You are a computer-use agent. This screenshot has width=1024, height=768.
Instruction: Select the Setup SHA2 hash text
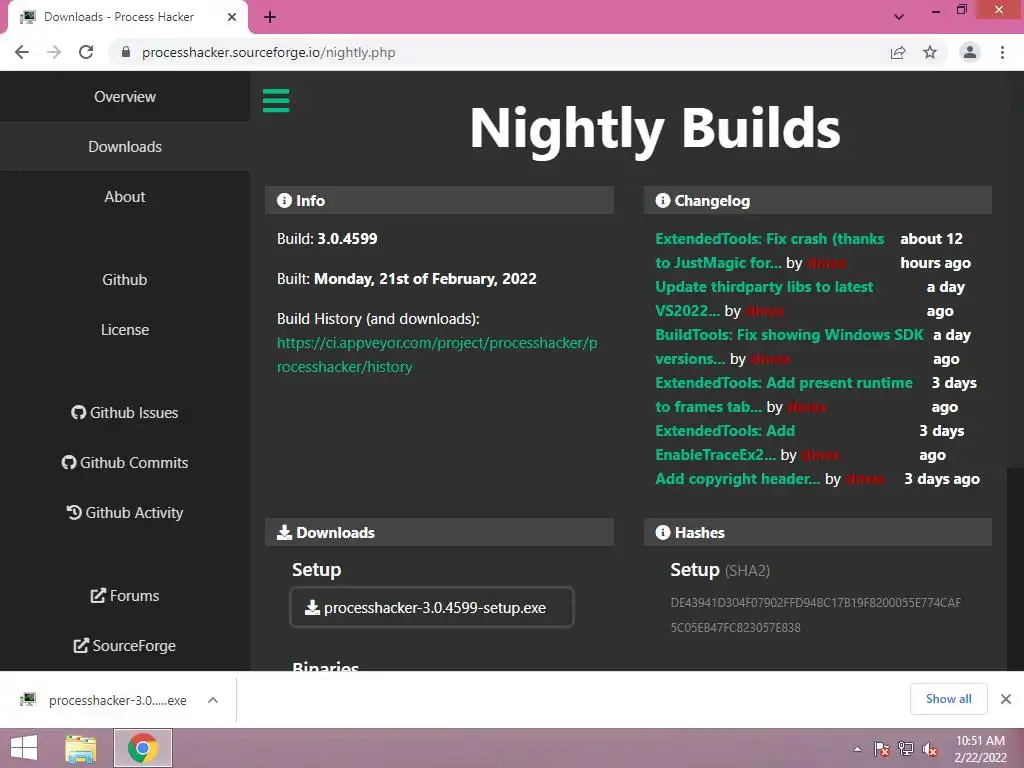(x=815, y=615)
